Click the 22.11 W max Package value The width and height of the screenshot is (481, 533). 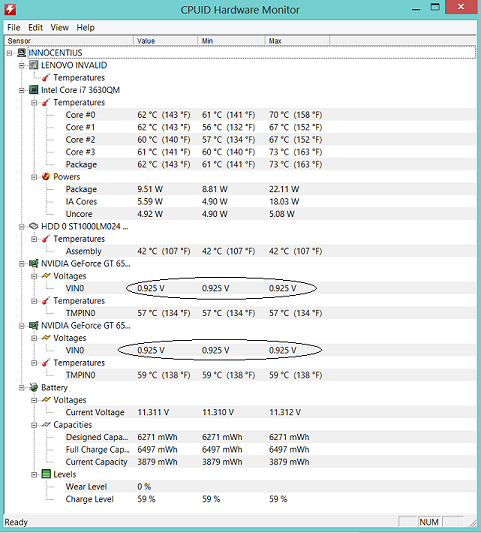(x=284, y=189)
